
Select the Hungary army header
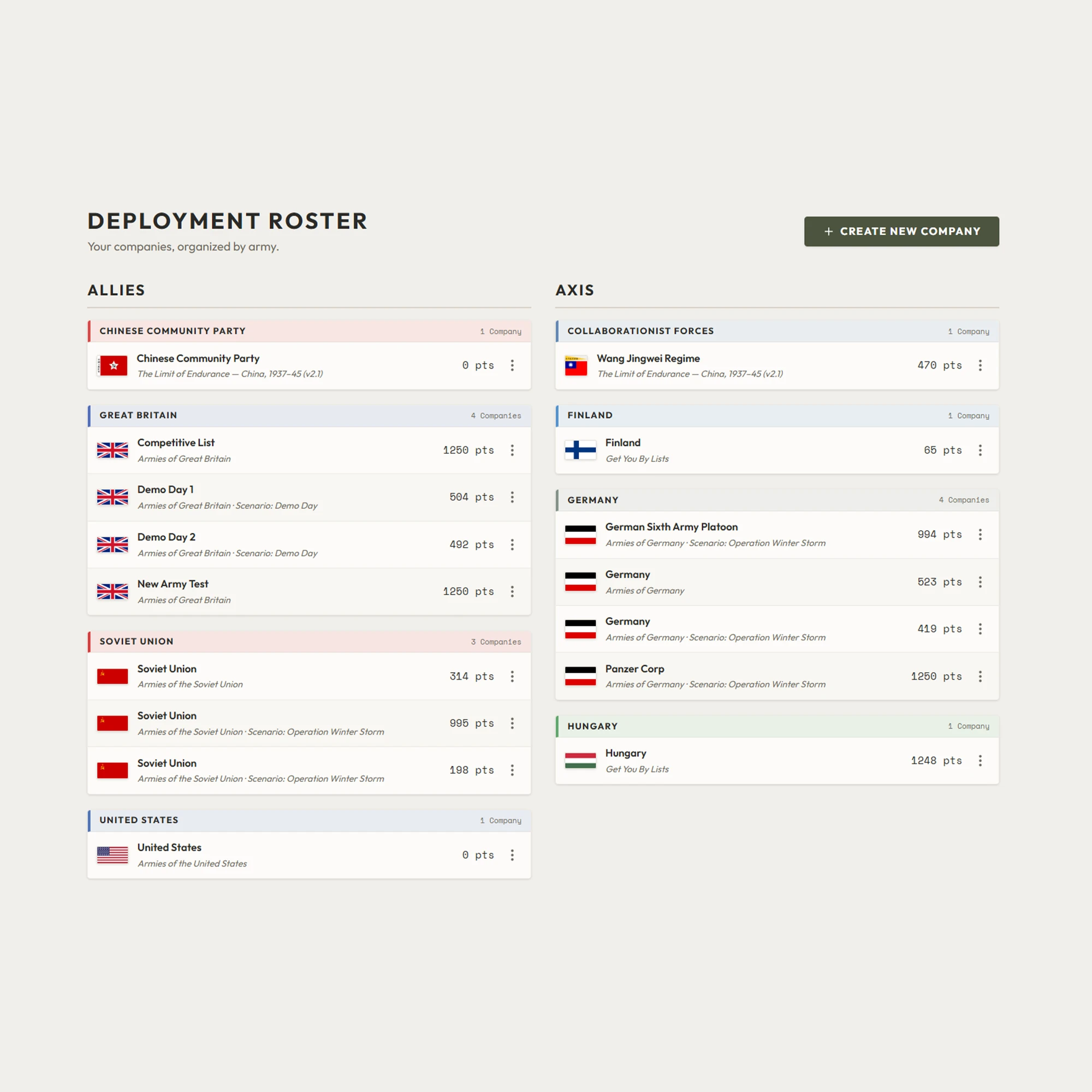pyautogui.click(x=777, y=726)
